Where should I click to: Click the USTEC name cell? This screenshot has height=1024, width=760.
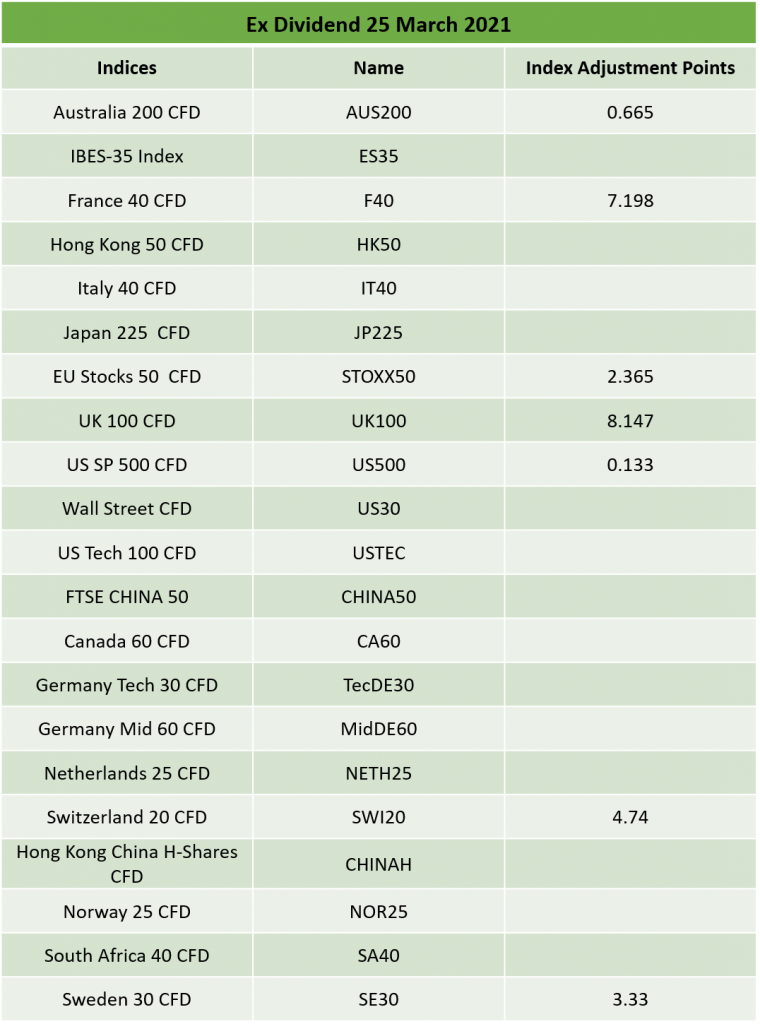coord(379,553)
